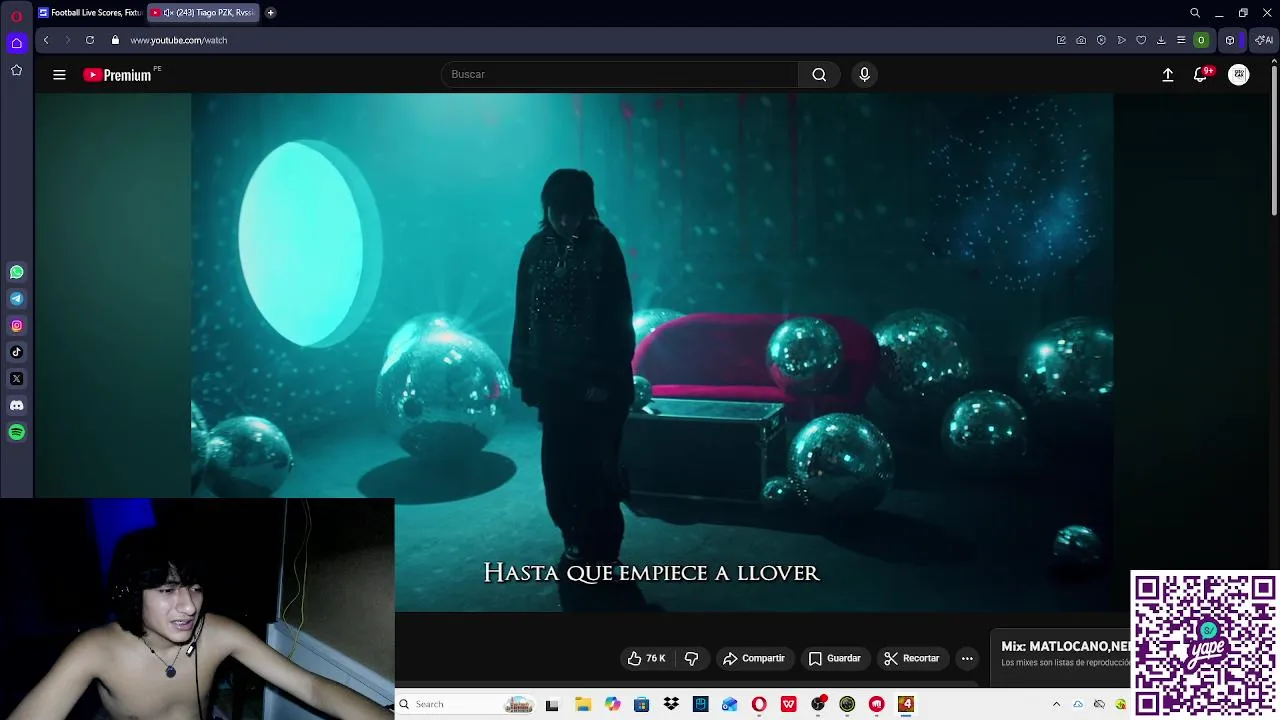Select the Tiago PZK YouTube tab
Viewport: 1280px width, 720px height.
coord(204,13)
